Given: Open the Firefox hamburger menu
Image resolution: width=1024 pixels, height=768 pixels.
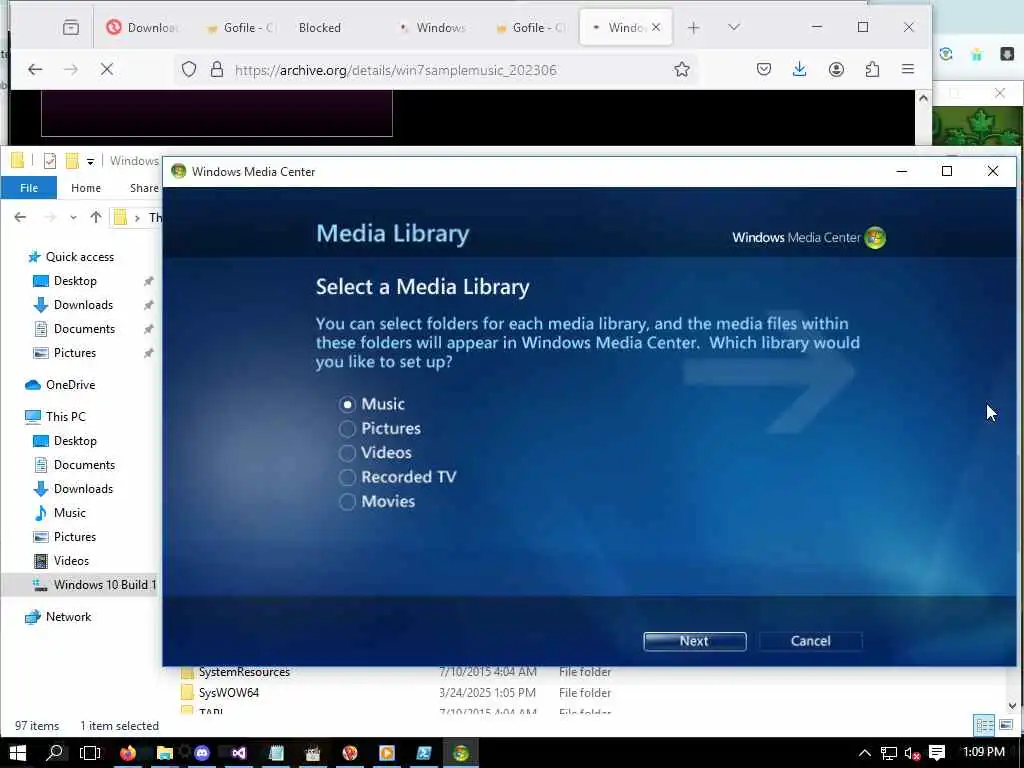Looking at the screenshot, I should 908,69.
